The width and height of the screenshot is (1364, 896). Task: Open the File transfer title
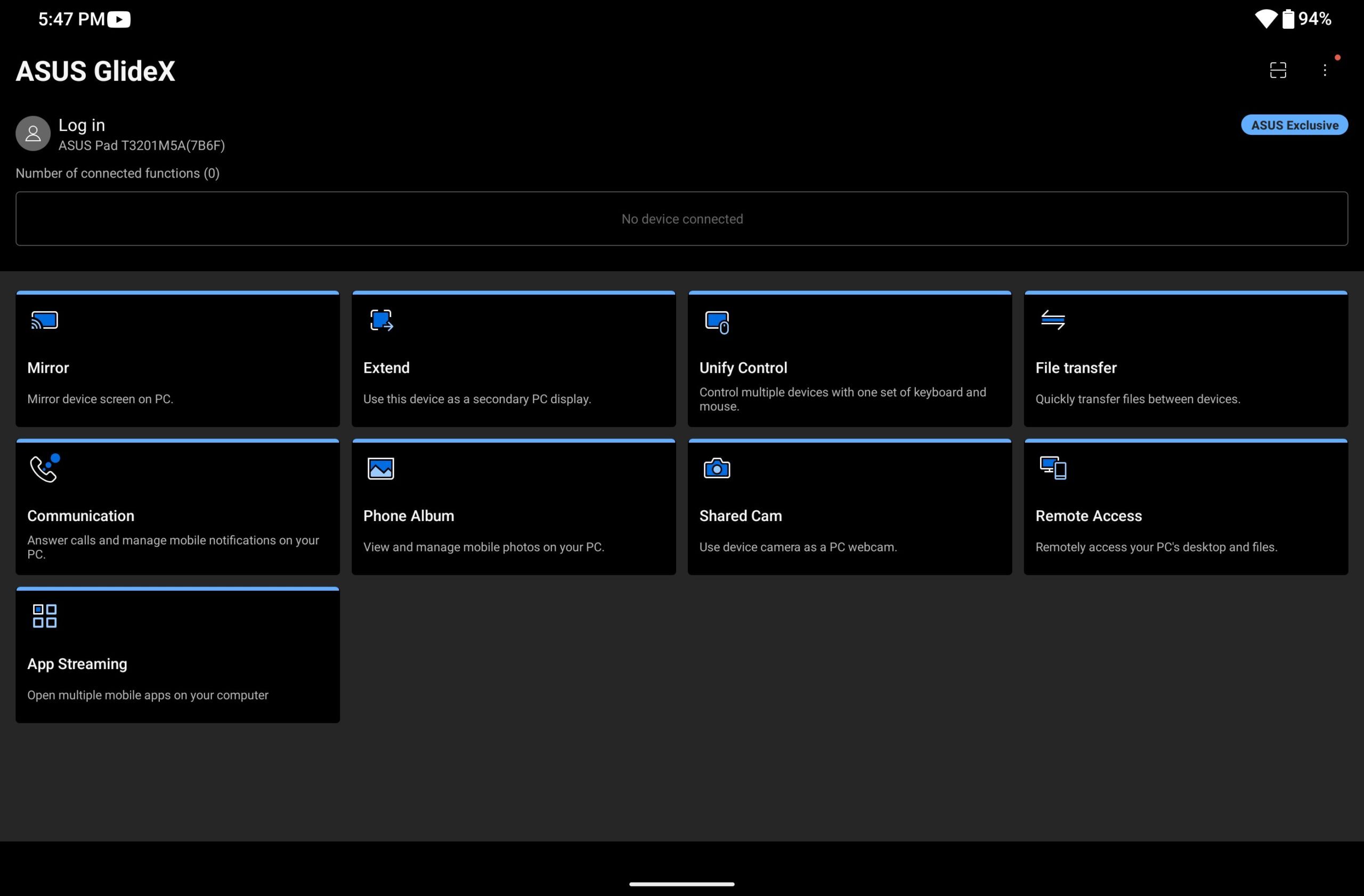click(1076, 368)
